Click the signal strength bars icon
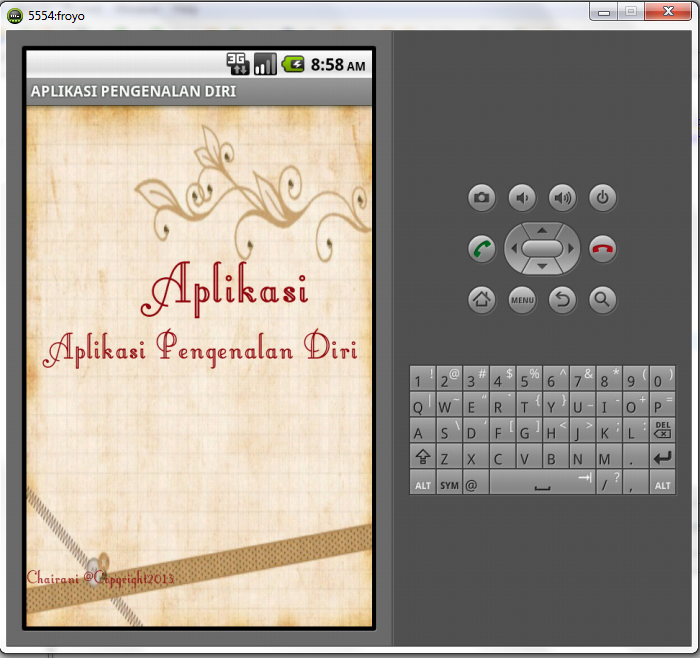The height and width of the screenshot is (658, 700). pyautogui.click(x=265, y=64)
